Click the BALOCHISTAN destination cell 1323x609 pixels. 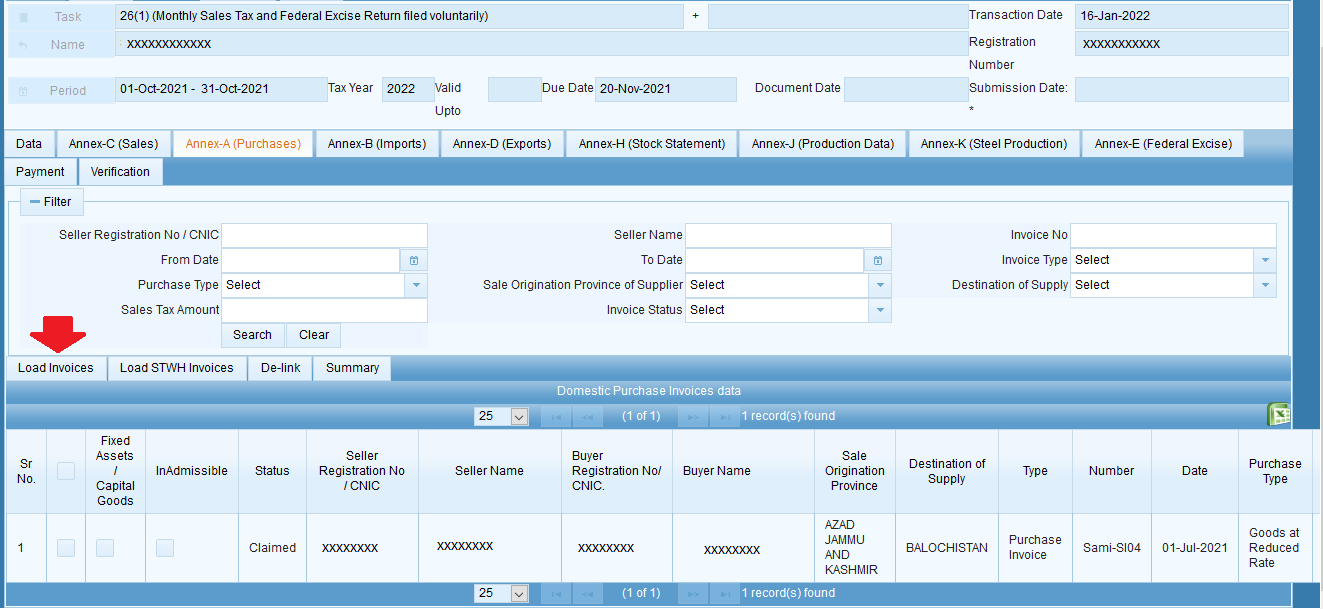tap(947, 548)
